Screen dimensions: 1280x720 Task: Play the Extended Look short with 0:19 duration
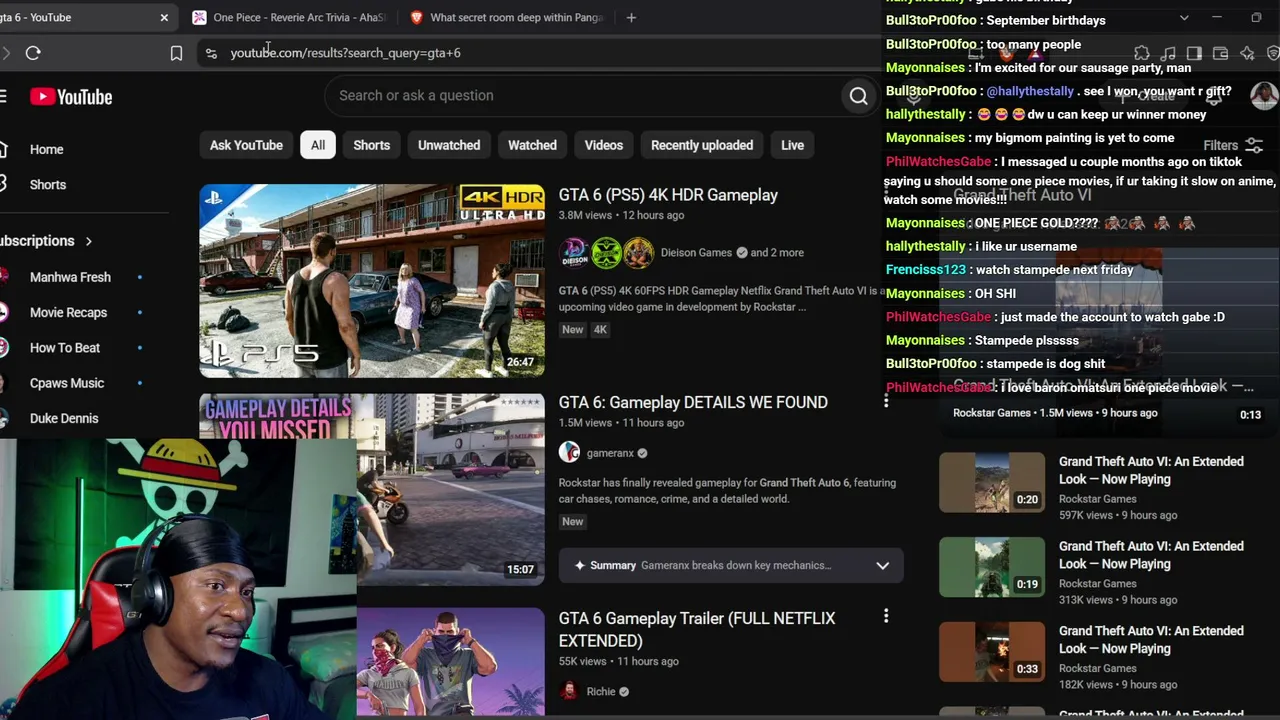[x=992, y=567]
